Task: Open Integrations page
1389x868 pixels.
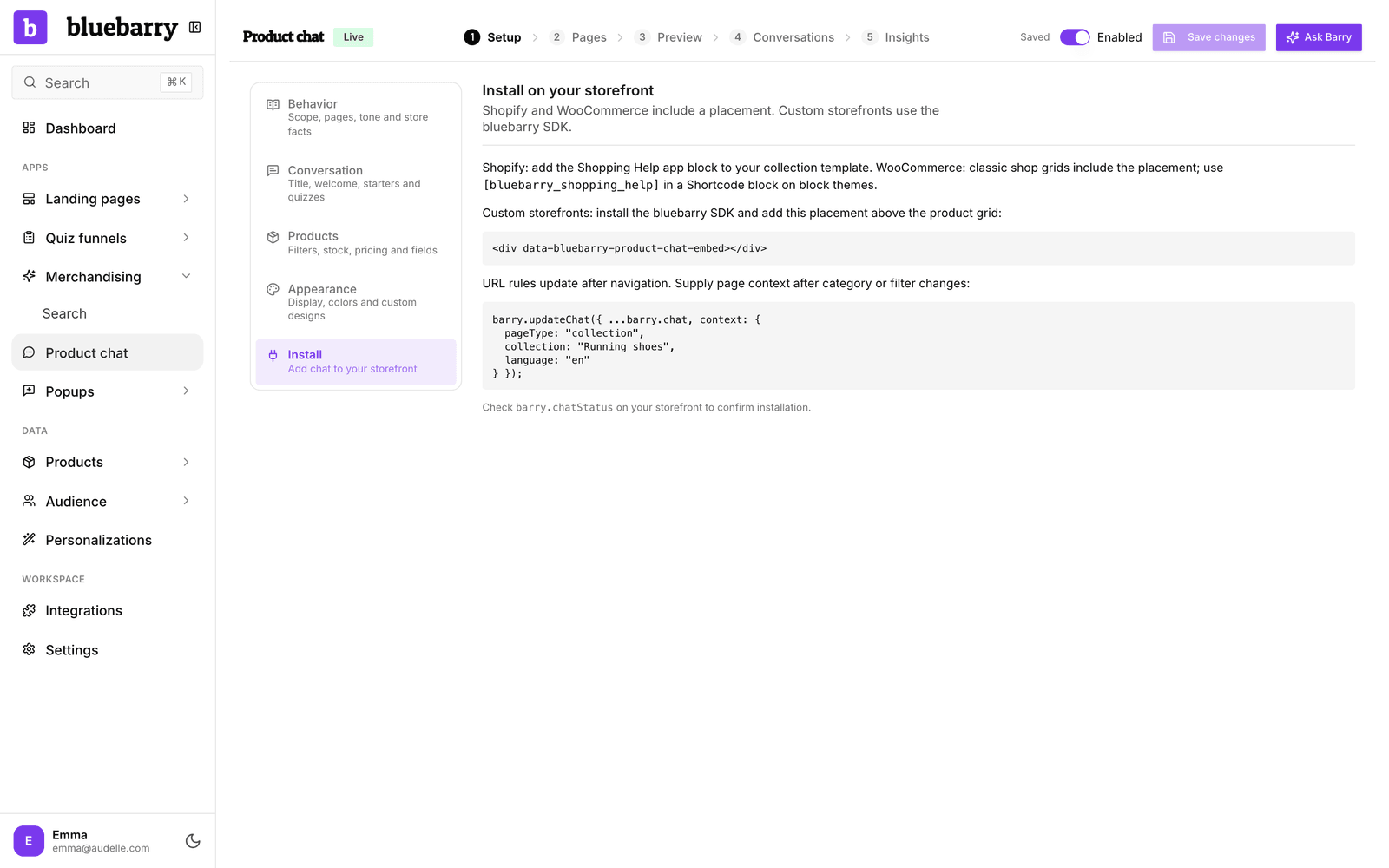Action: pyautogui.click(x=108, y=610)
